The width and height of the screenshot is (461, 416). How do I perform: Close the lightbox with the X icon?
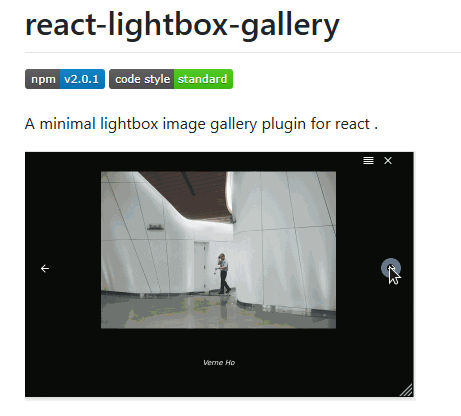(x=388, y=161)
